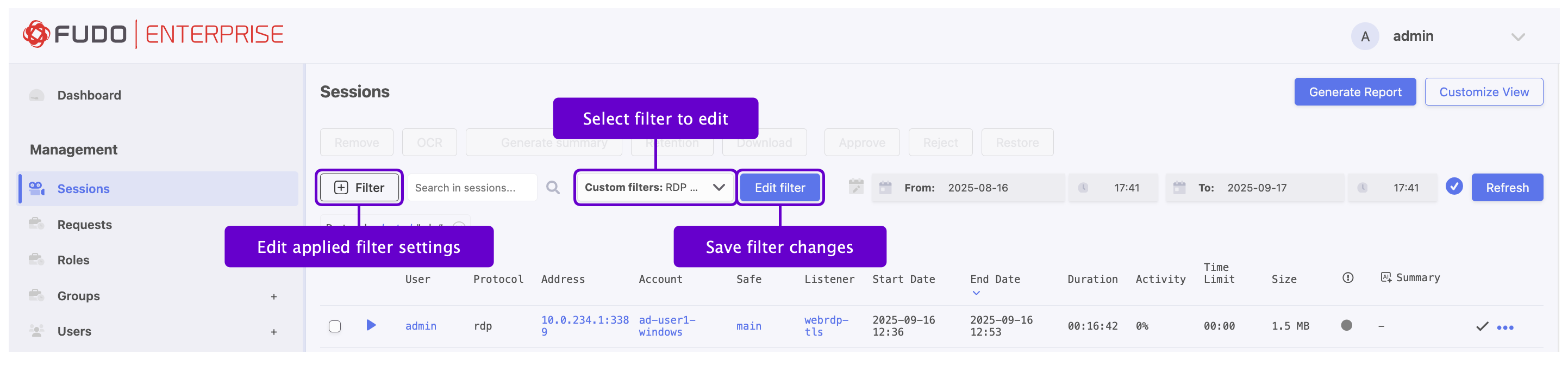Open Groups in the sidebar
The height and width of the screenshot is (365, 1568).
click(78, 295)
